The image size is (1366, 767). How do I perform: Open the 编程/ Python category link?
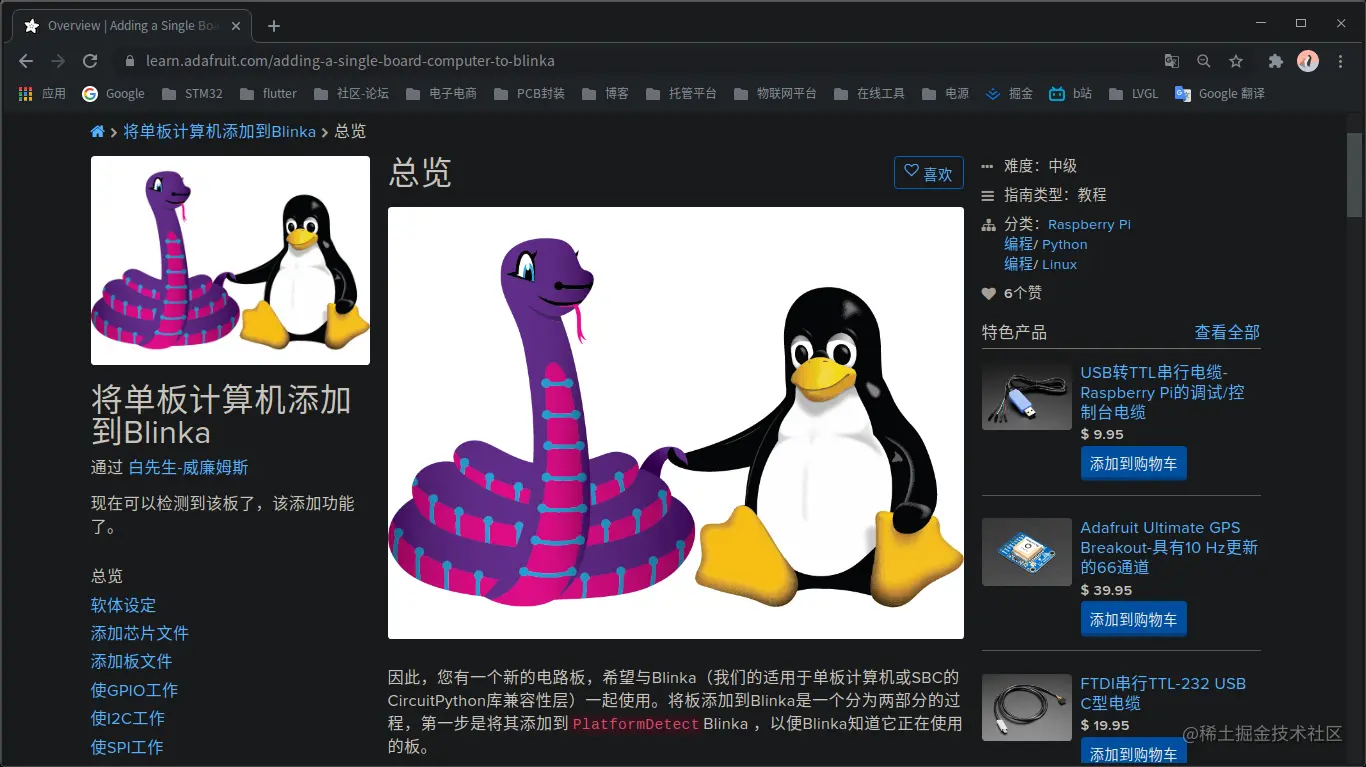(1046, 244)
